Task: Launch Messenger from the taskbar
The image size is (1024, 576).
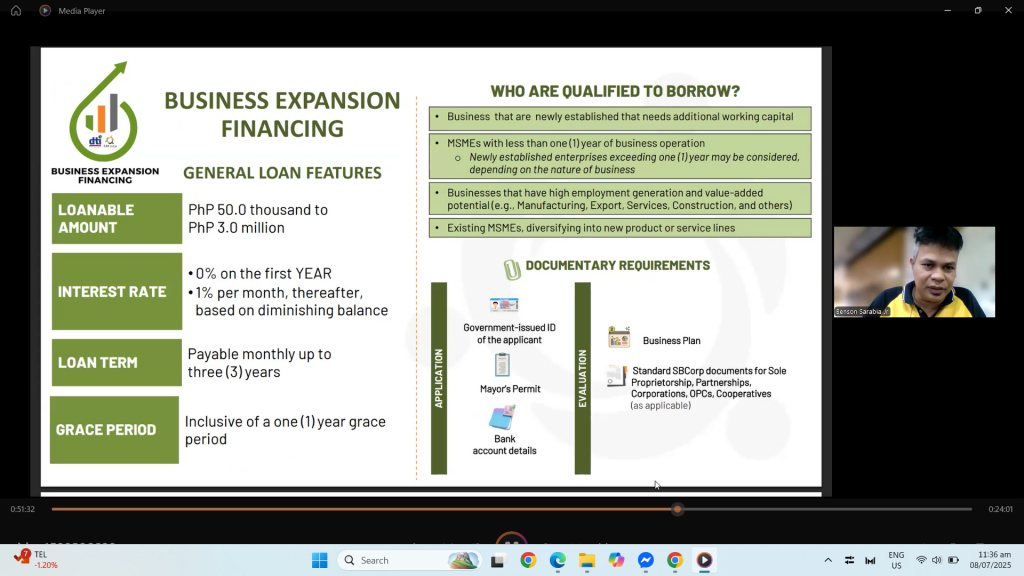Action: (648, 560)
